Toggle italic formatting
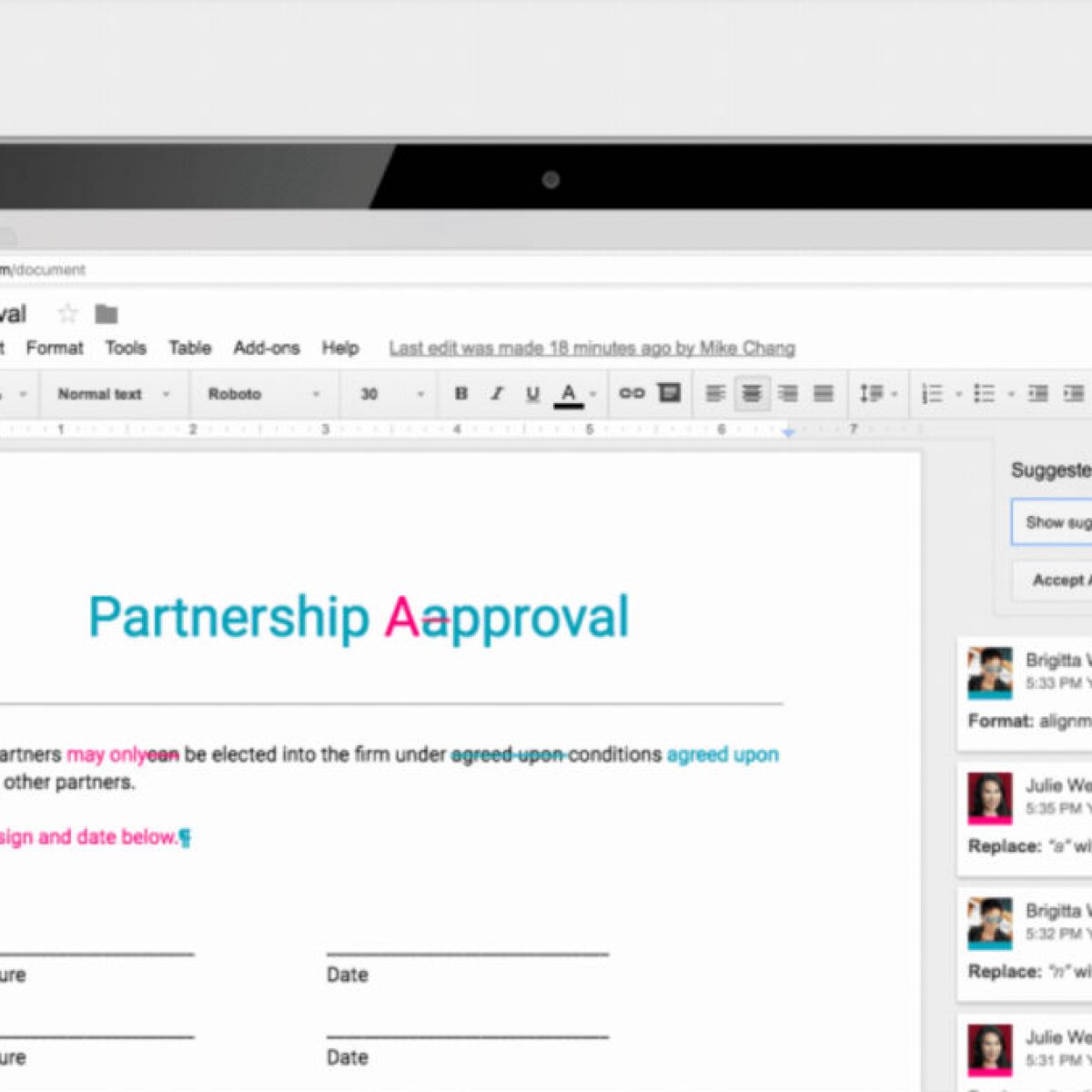The width and height of the screenshot is (1092, 1092). pos(497,394)
